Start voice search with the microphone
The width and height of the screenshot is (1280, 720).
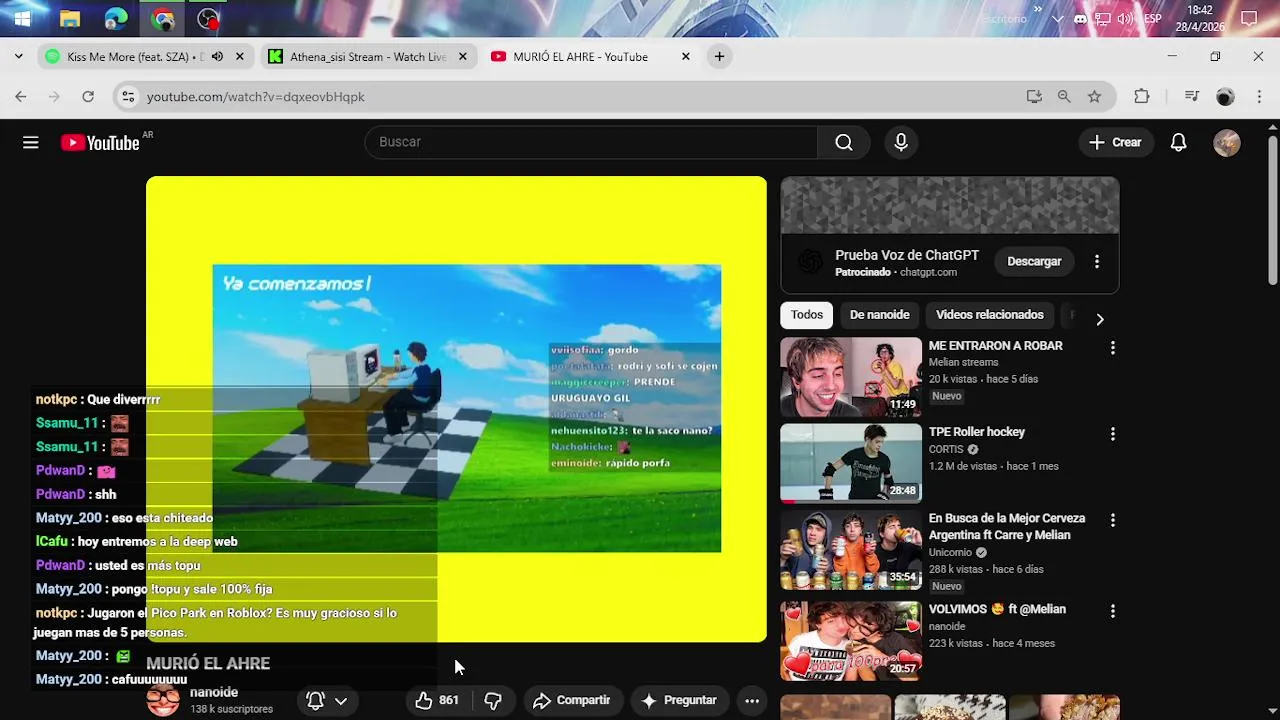(x=901, y=142)
